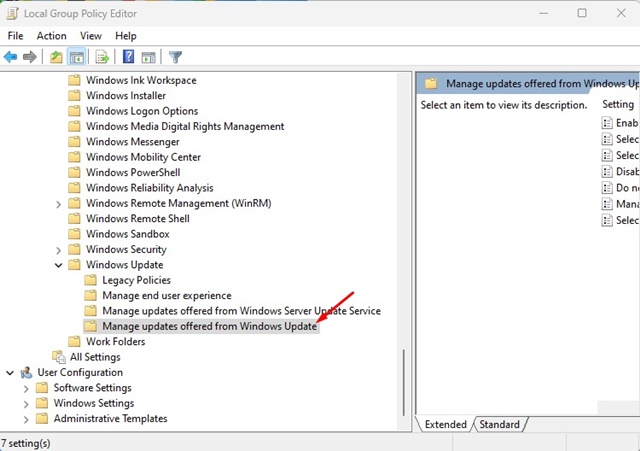This screenshot has width=640, height=451.
Task: Click the Setting column header
Action: 618,104
